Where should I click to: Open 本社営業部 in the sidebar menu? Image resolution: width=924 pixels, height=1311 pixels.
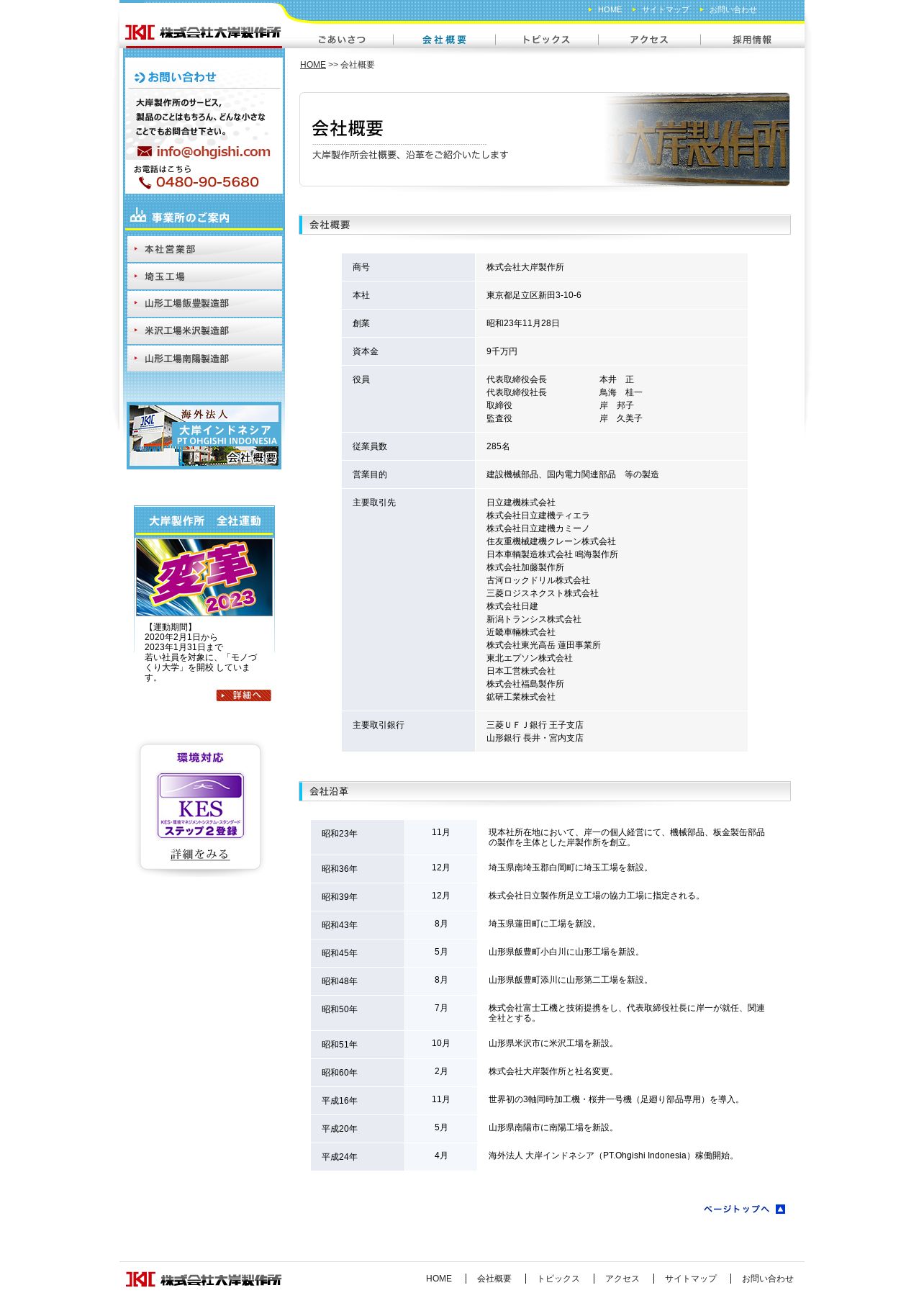tap(204, 249)
